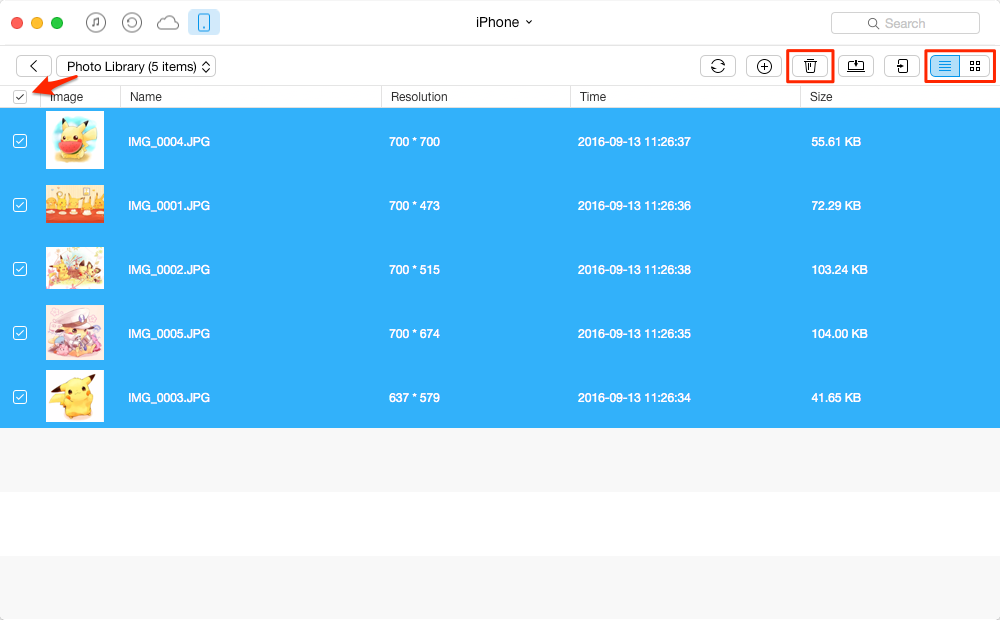Click the Search field

(x=906, y=24)
